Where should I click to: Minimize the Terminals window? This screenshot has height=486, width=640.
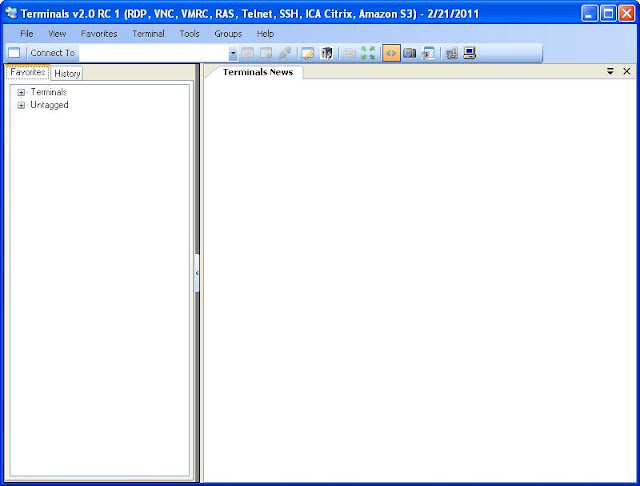click(589, 14)
